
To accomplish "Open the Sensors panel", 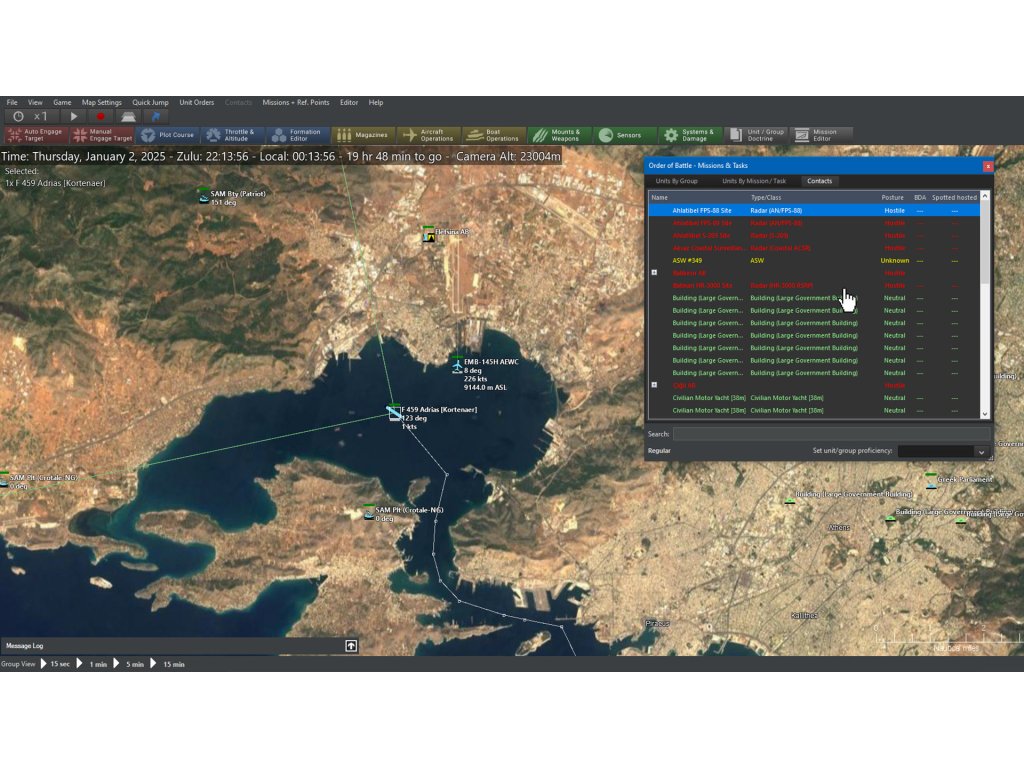I will 620,135.
